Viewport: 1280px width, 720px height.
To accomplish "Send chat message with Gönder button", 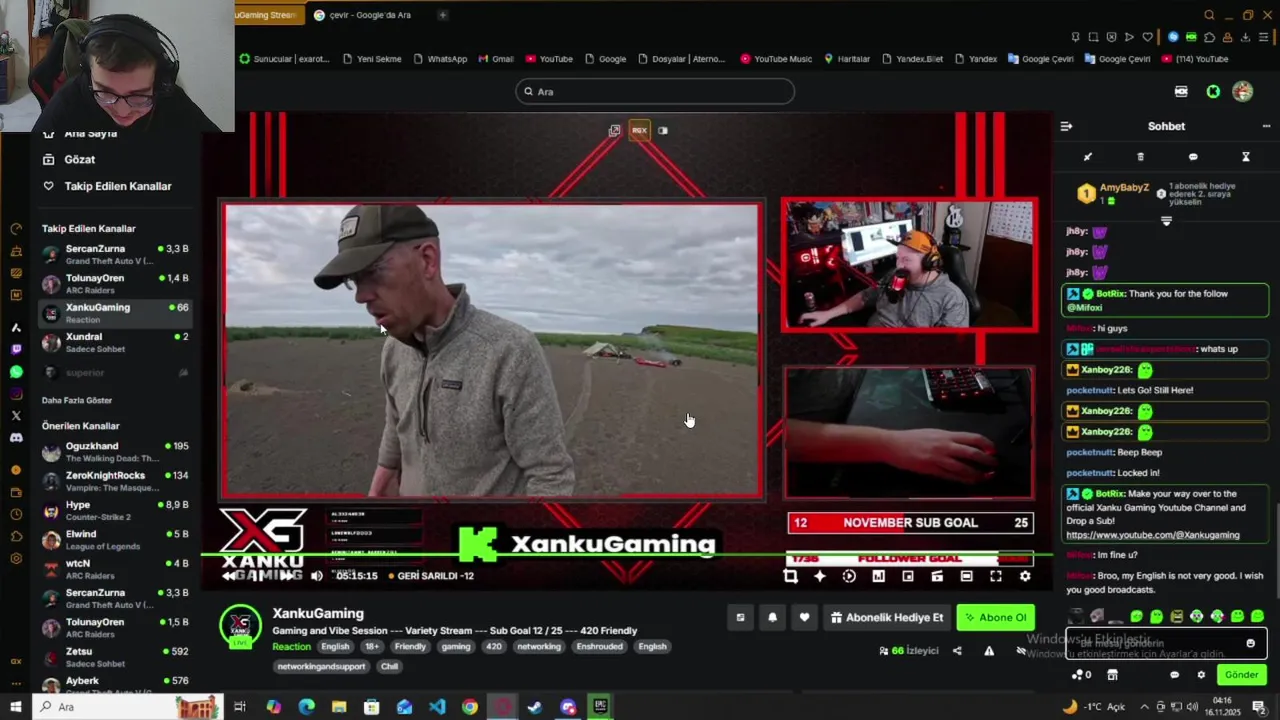I will 1241,675.
